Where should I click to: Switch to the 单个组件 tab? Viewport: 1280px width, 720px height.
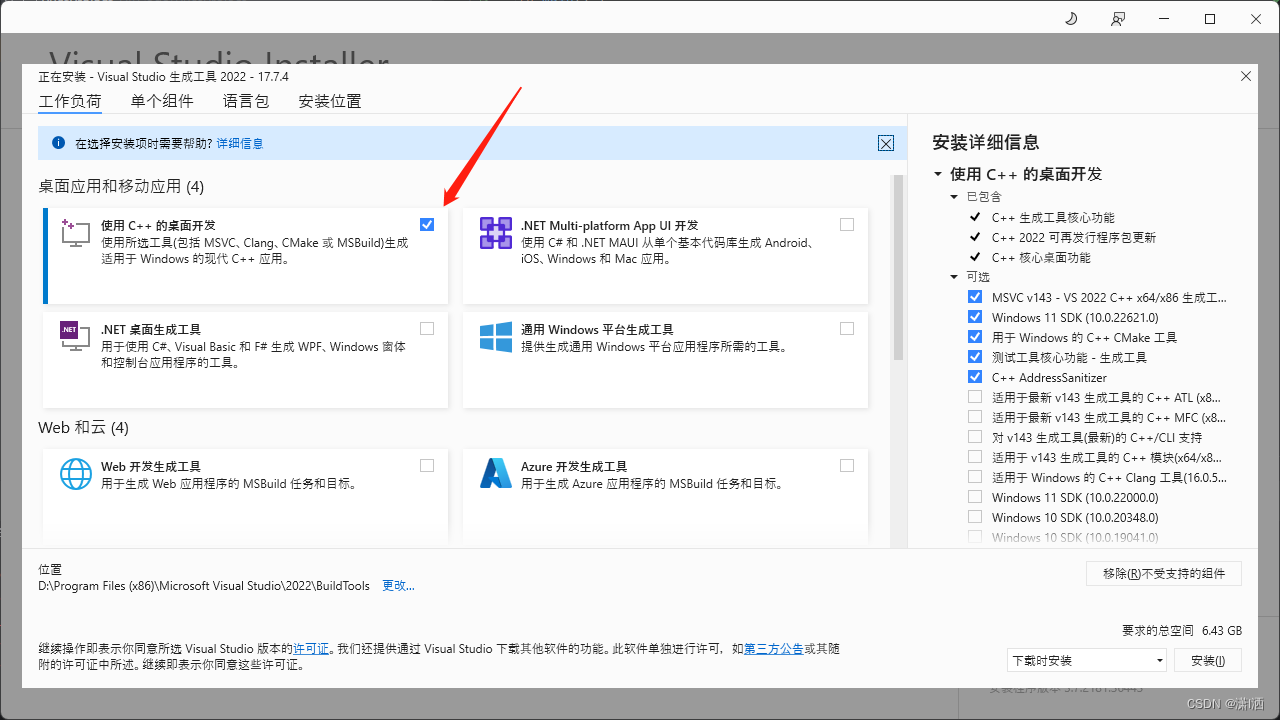coord(162,101)
